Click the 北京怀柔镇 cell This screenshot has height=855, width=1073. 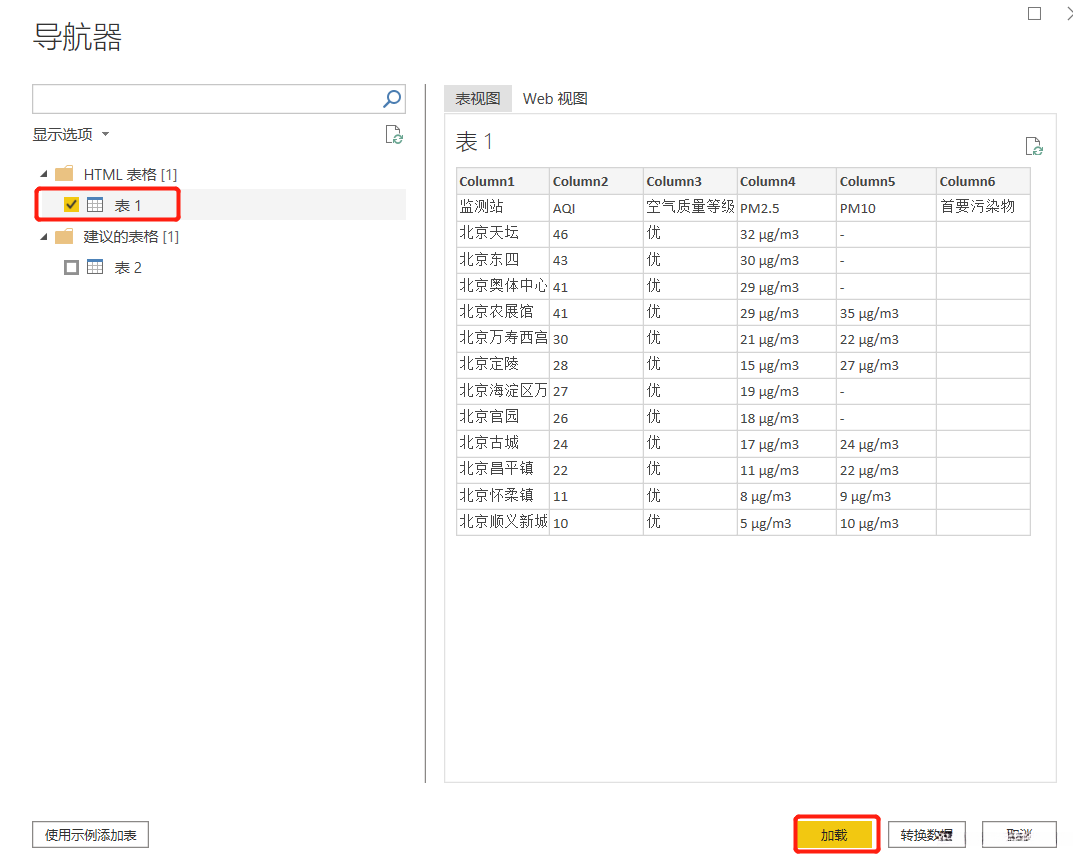(x=503, y=496)
